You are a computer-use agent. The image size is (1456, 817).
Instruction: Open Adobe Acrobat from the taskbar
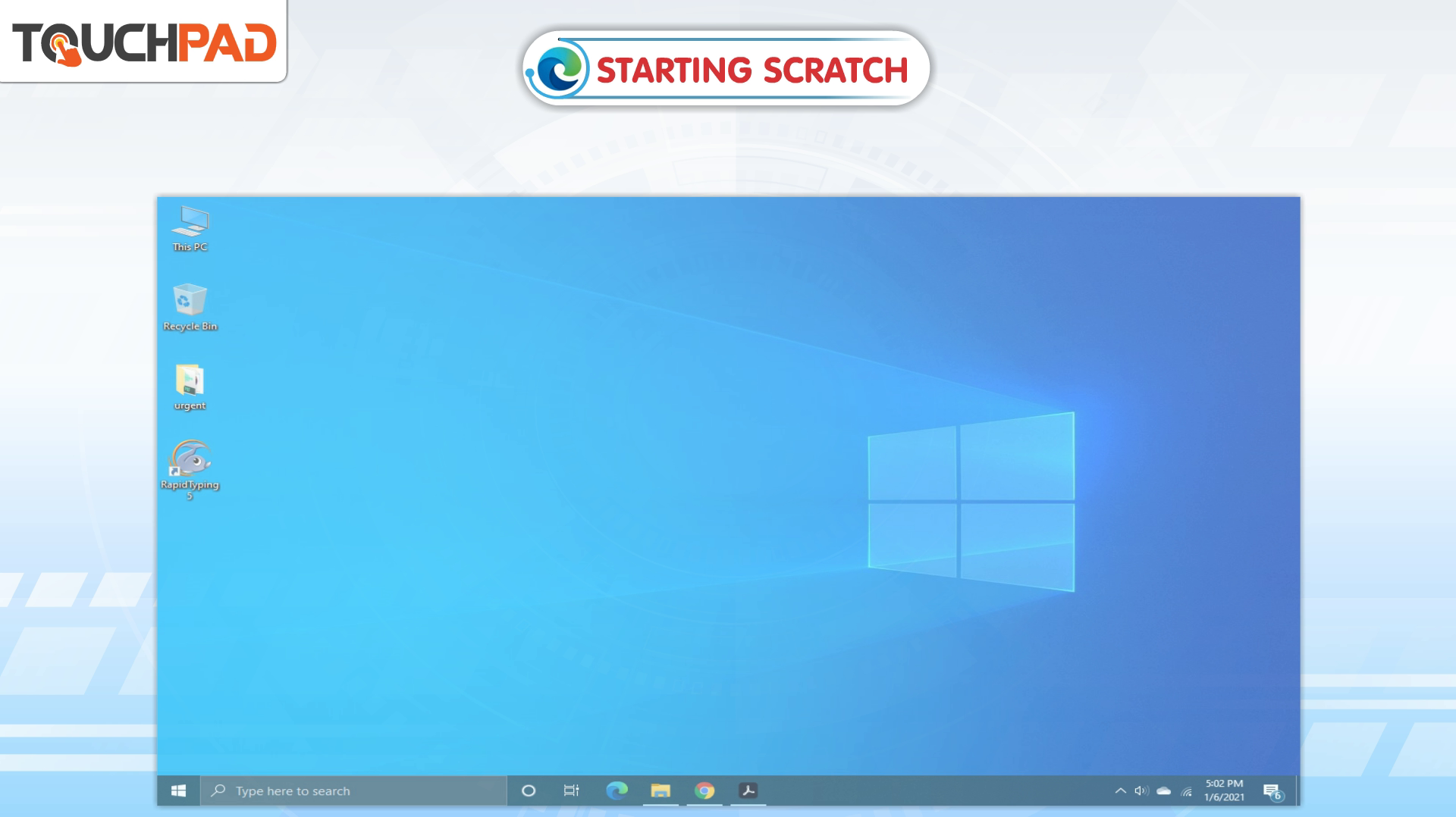[748, 790]
